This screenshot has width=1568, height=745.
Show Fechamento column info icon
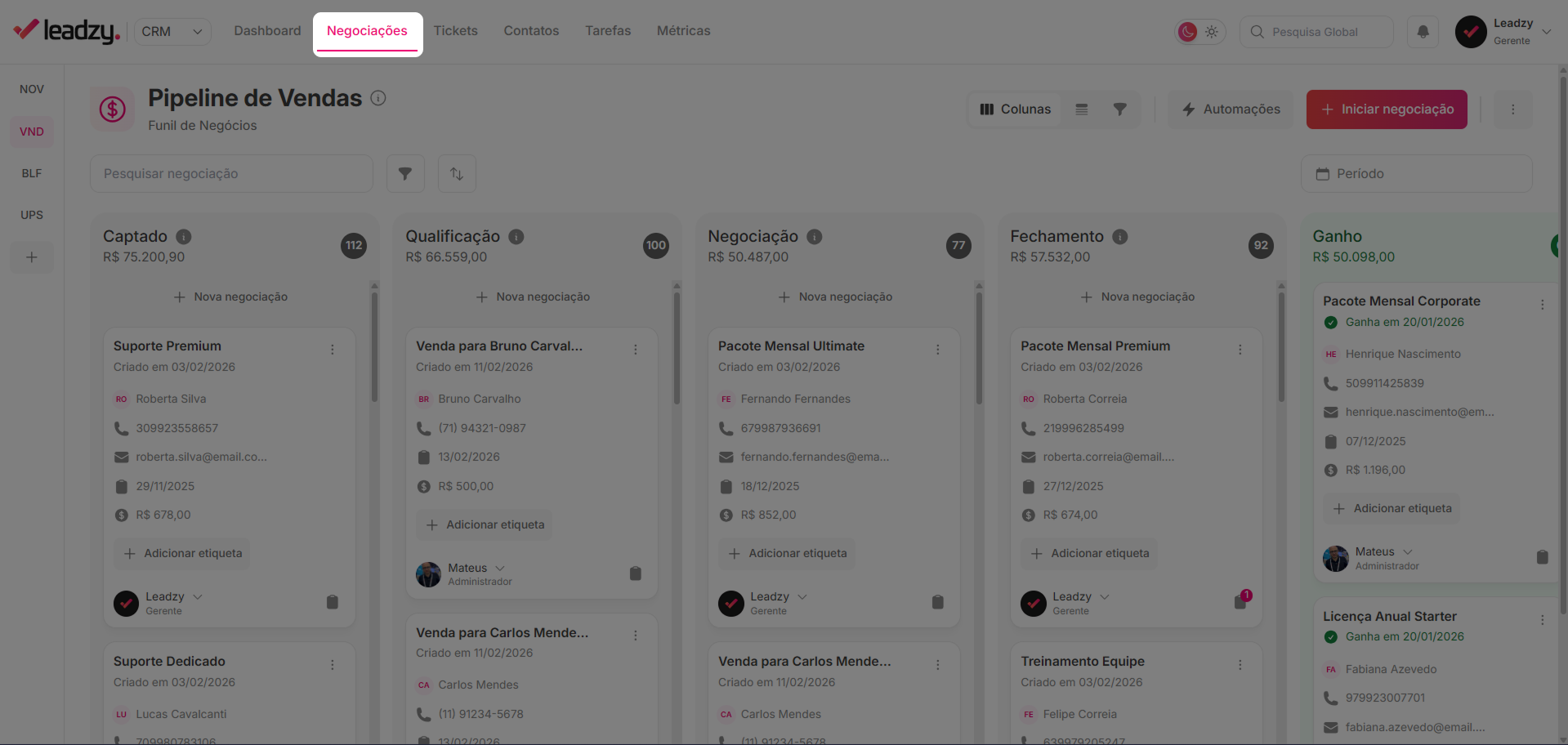click(x=1120, y=237)
